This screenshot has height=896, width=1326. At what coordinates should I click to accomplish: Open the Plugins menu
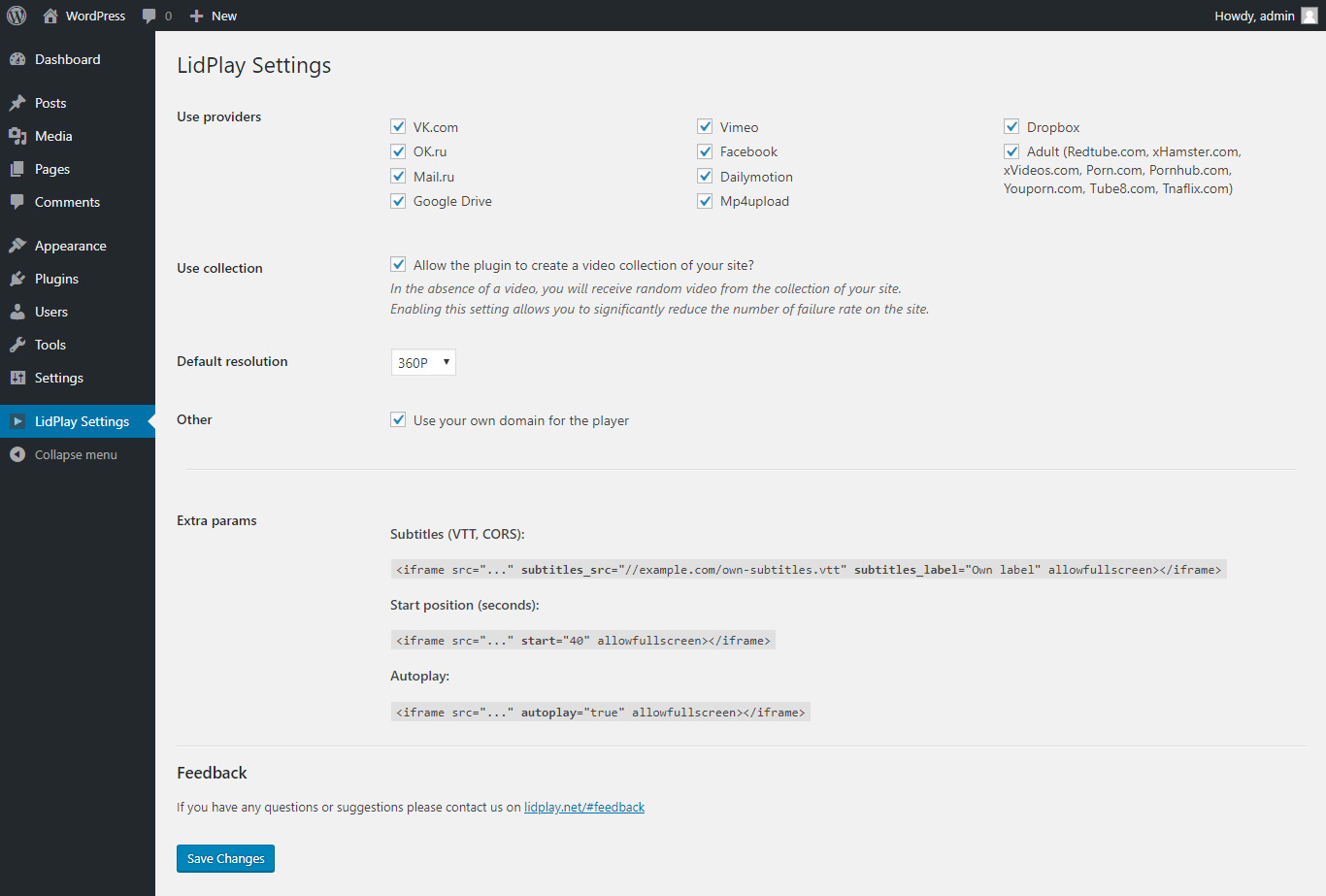[78, 279]
